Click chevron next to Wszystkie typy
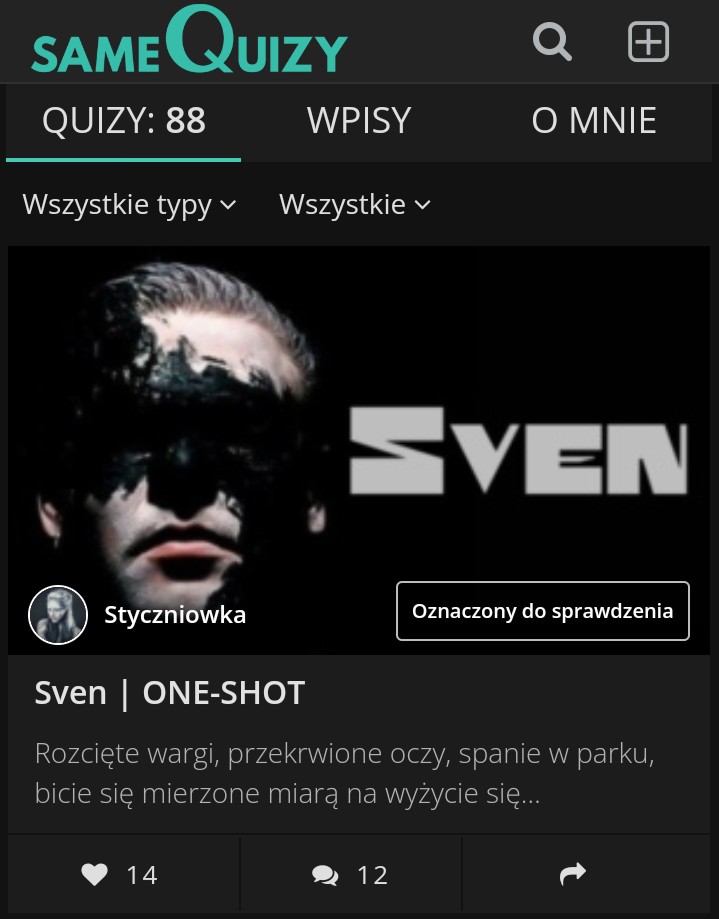719x919 pixels. (x=228, y=205)
